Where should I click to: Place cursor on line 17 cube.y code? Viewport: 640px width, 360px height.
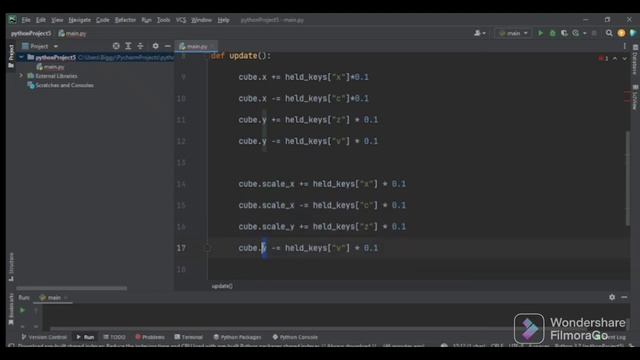[x=308, y=248]
